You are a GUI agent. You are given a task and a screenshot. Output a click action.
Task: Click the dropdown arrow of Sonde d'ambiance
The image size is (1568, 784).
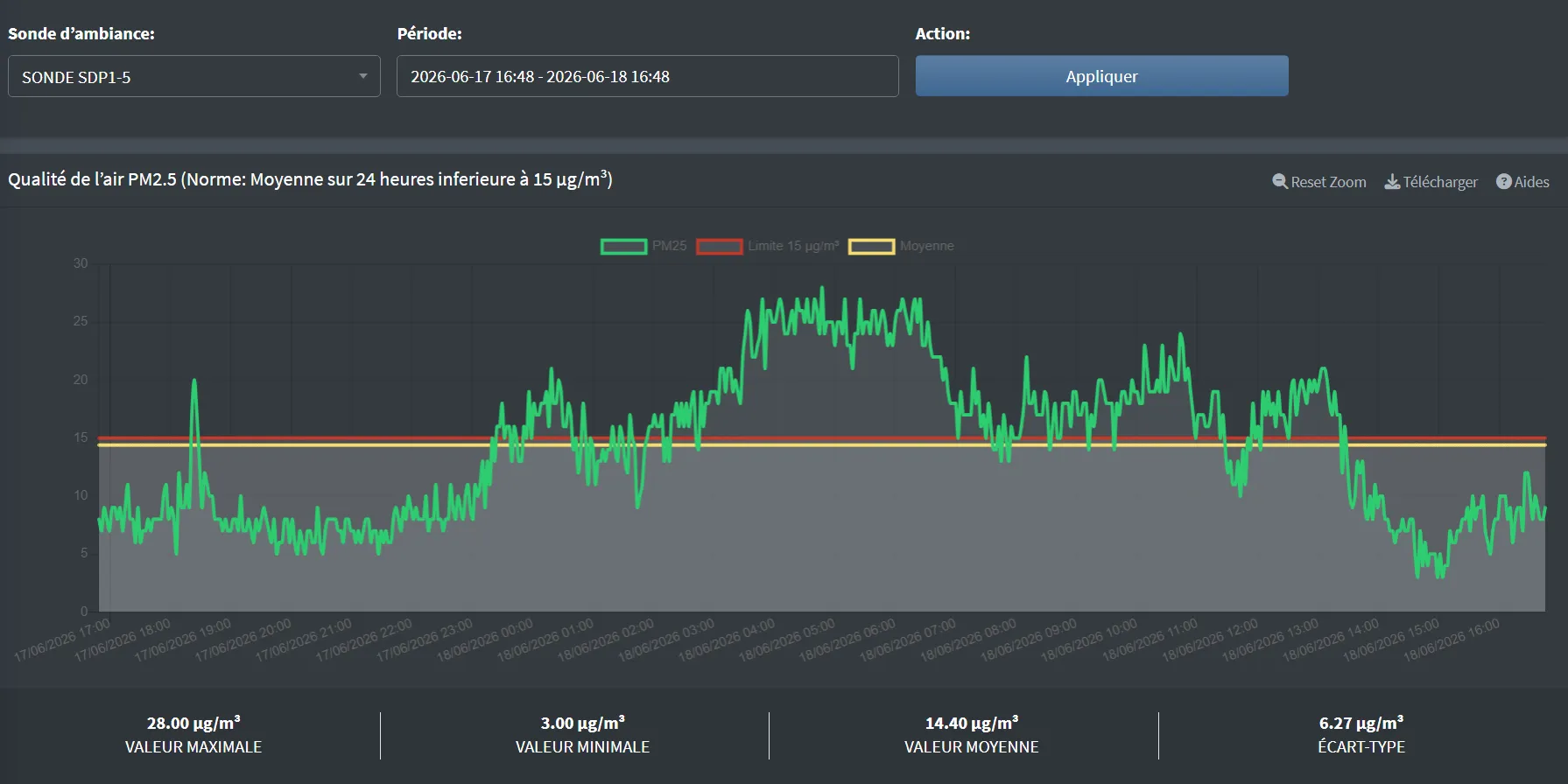pyautogui.click(x=363, y=76)
